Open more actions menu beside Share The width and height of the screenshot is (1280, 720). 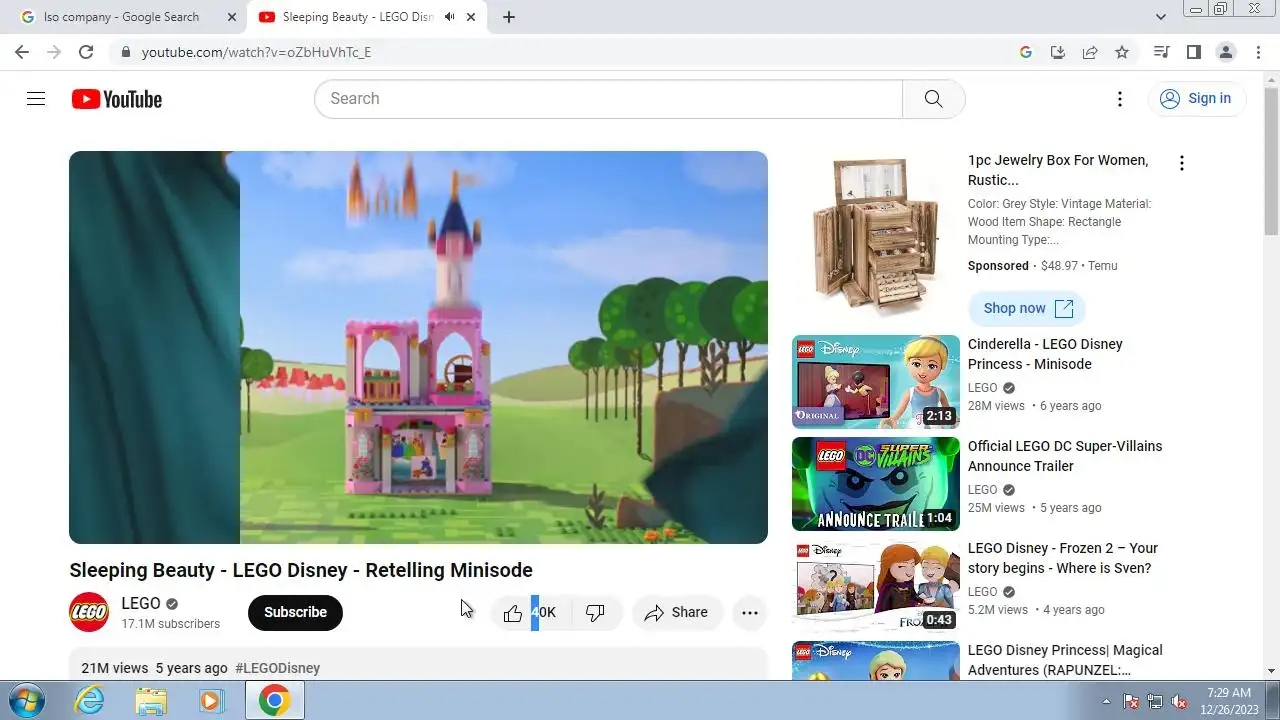(750, 613)
